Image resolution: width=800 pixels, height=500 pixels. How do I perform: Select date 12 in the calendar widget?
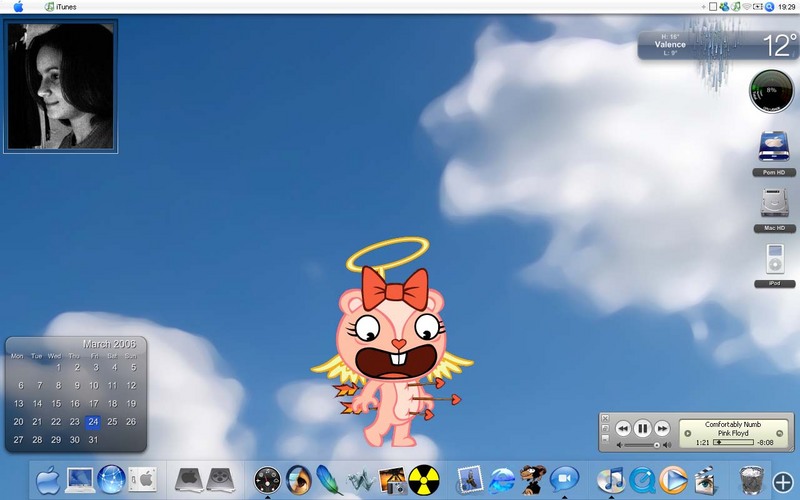tap(131, 386)
